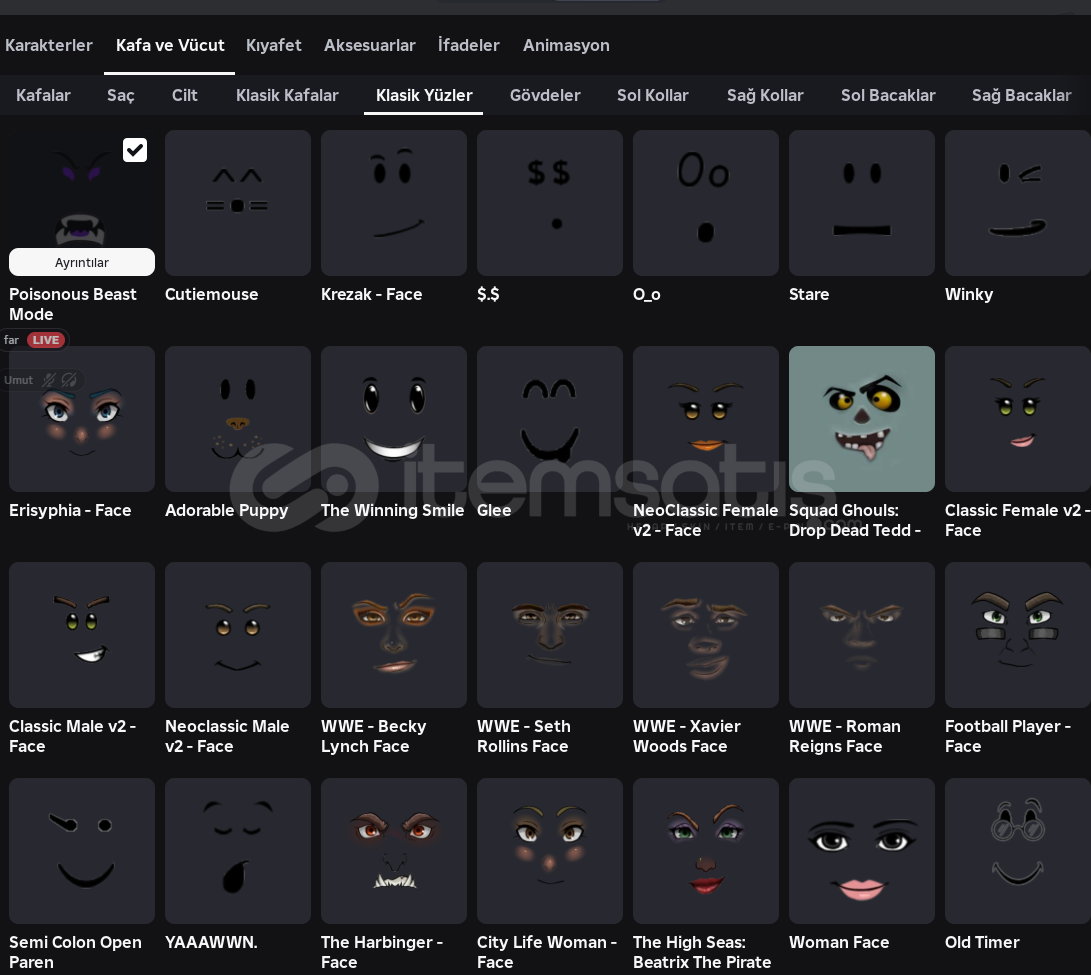
Task: Select the Old Timer face
Action: 1017,850
